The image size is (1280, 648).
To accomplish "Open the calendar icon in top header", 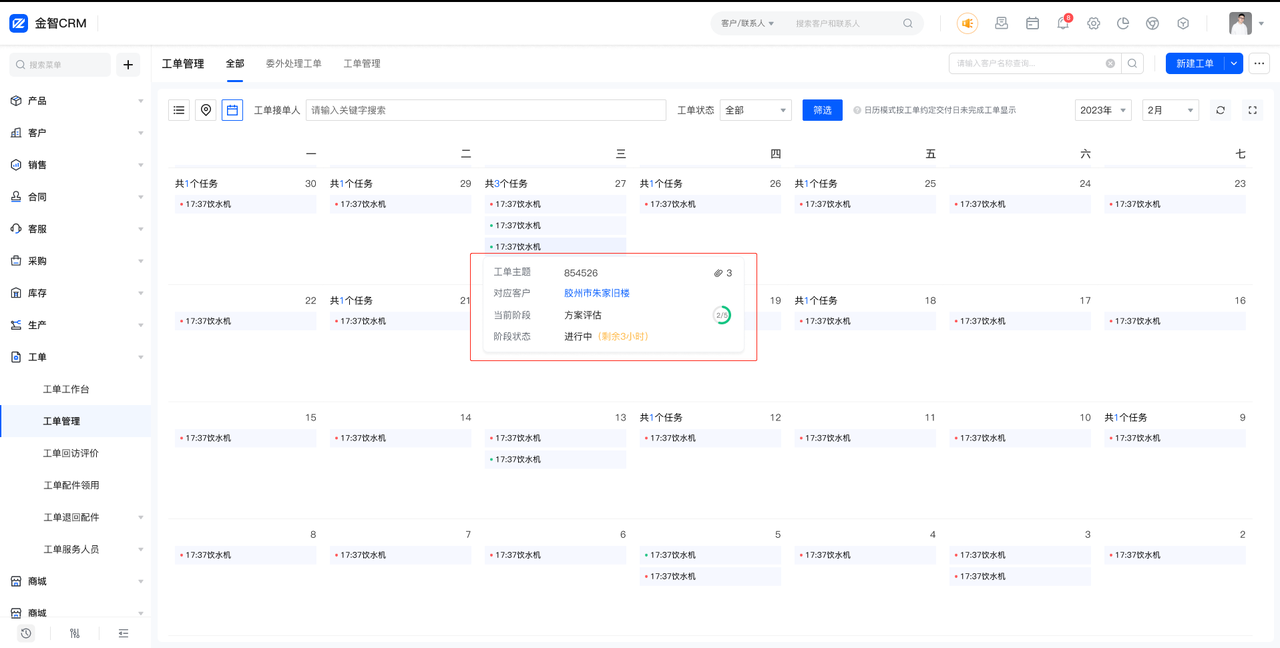I will 1032,23.
